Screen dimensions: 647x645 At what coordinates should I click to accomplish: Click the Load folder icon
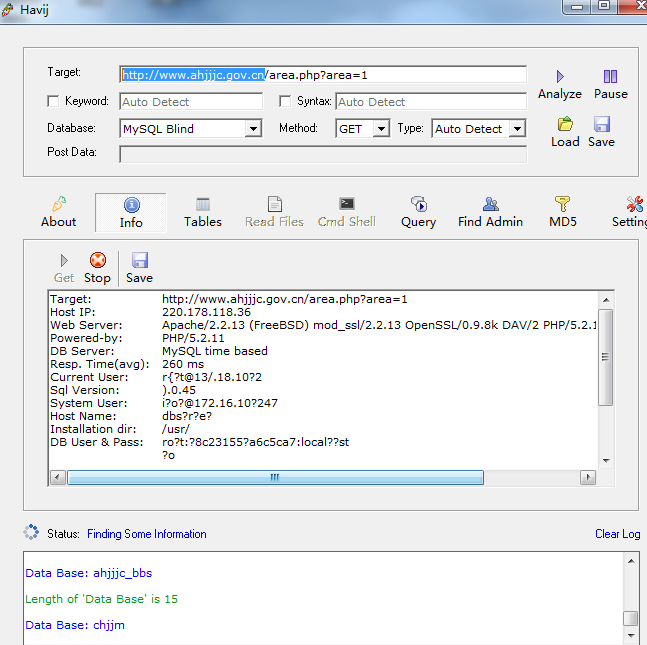565,124
